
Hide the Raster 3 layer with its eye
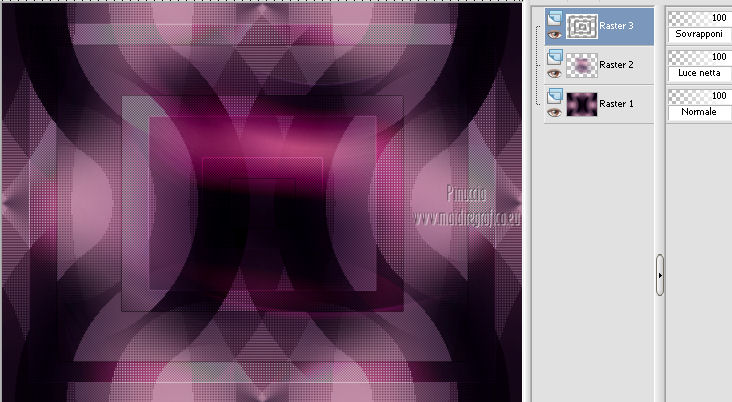tap(554, 35)
